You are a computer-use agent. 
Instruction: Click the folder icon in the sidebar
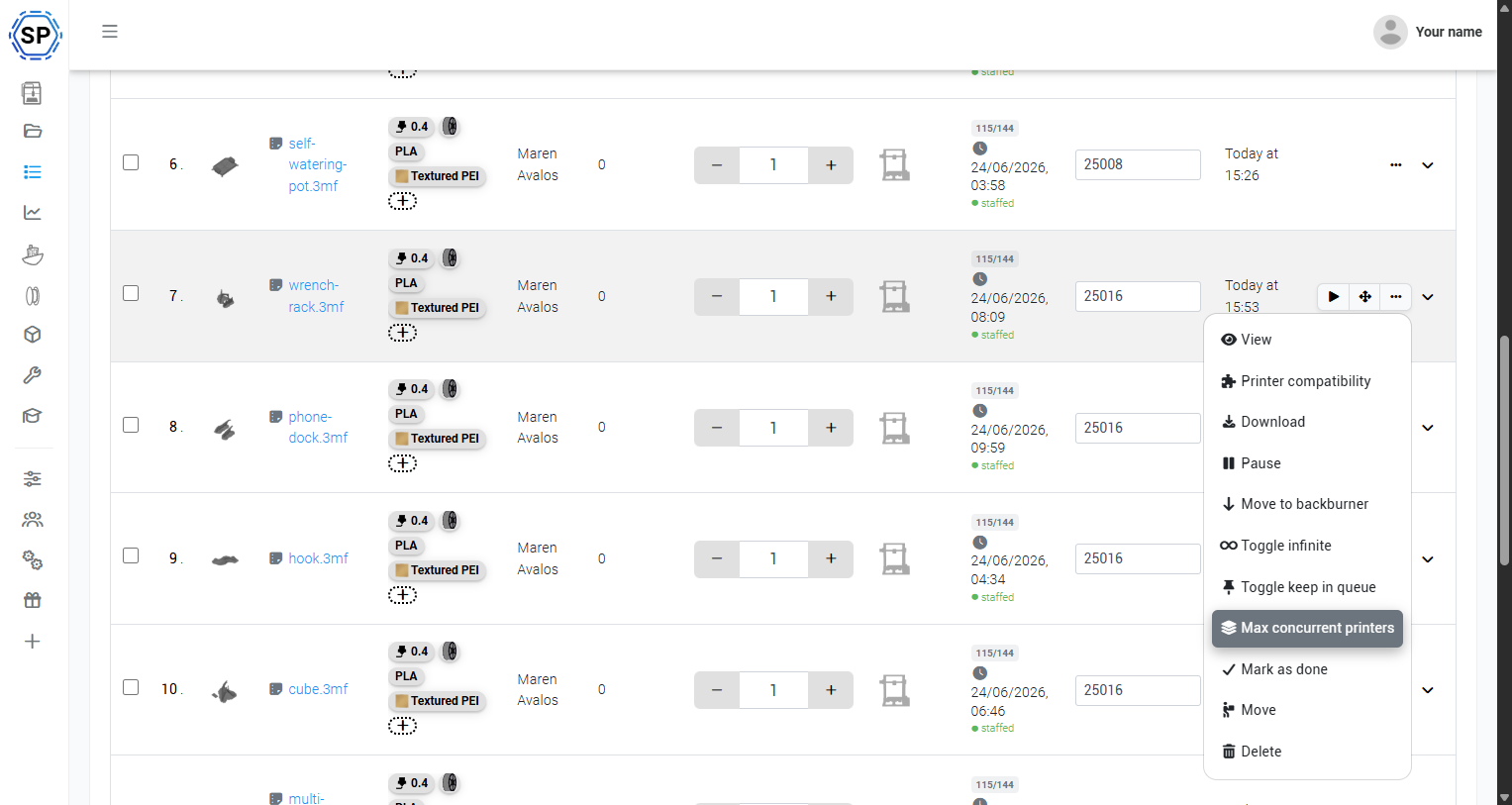(33, 131)
